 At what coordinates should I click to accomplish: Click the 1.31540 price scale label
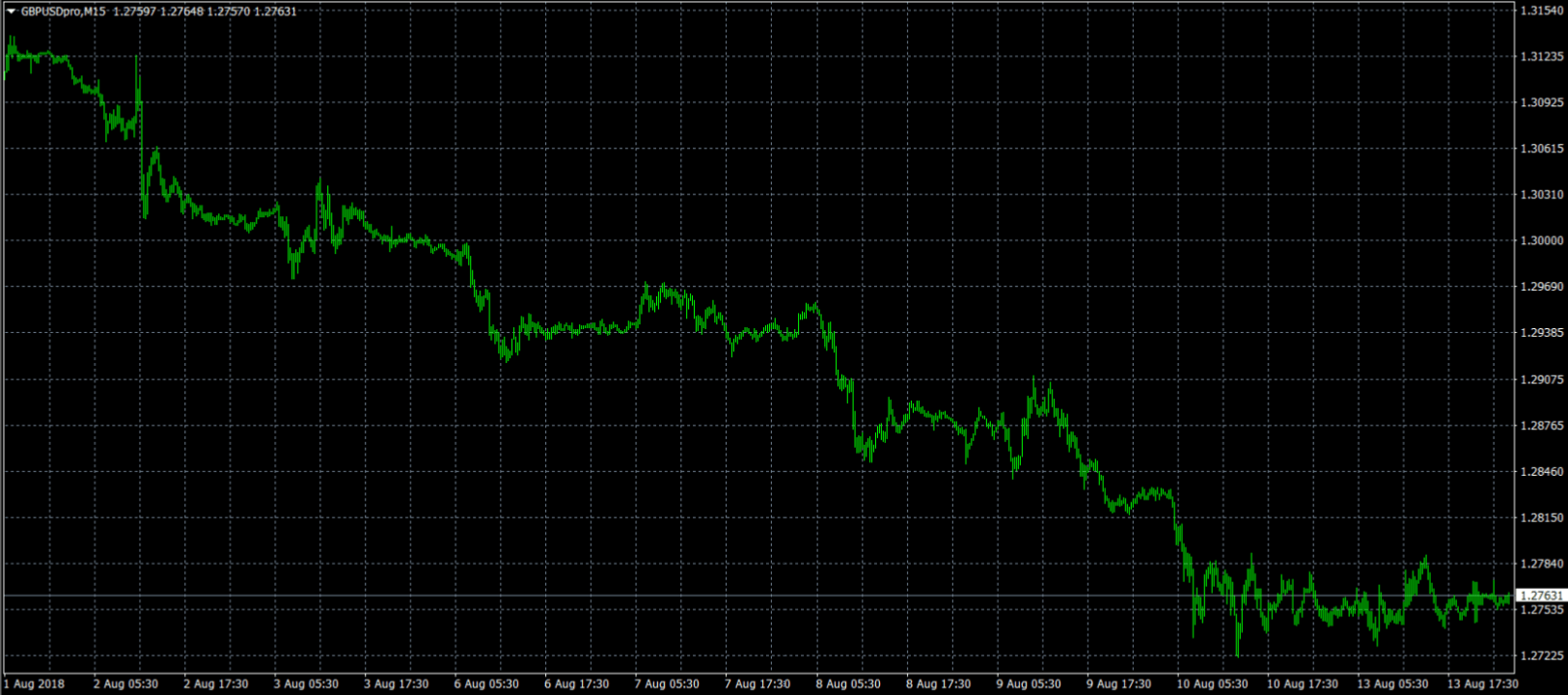click(x=1542, y=11)
